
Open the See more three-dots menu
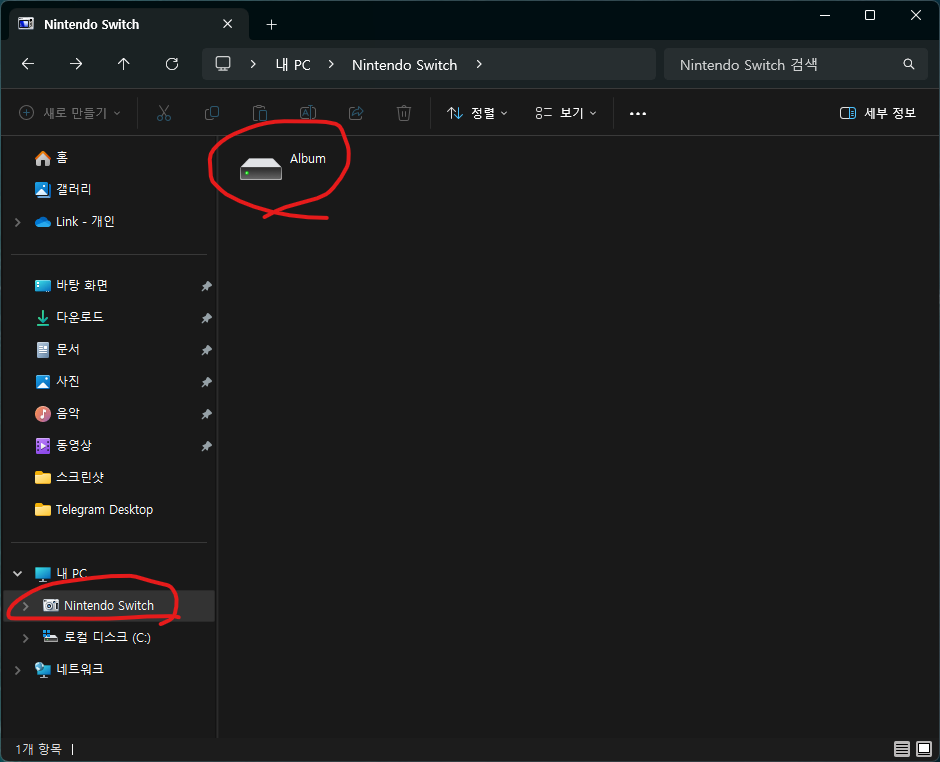pyautogui.click(x=638, y=113)
